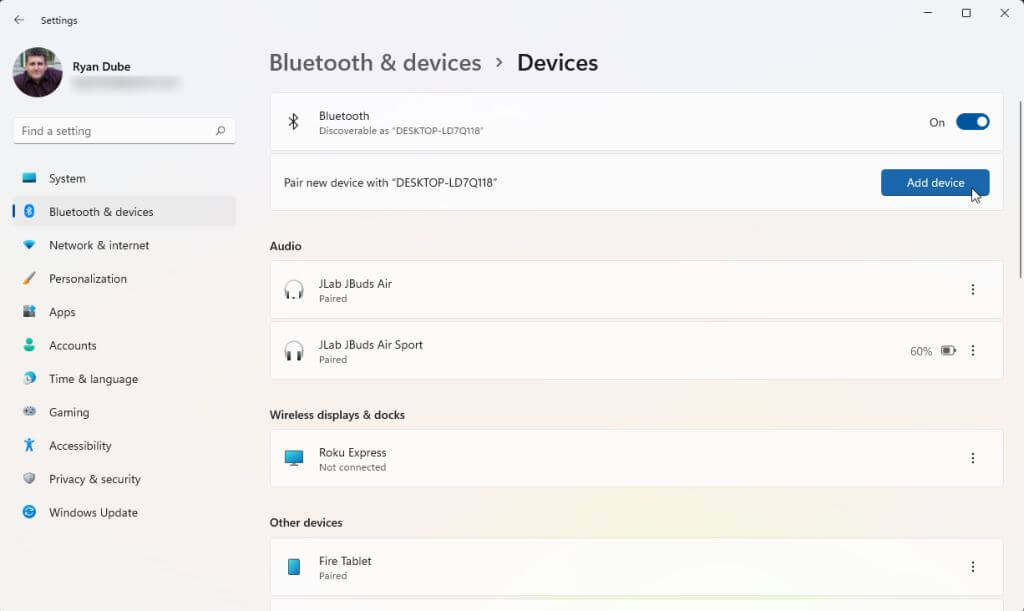Click the Bluetooth symbol icon

pyautogui.click(x=294, y=122)
